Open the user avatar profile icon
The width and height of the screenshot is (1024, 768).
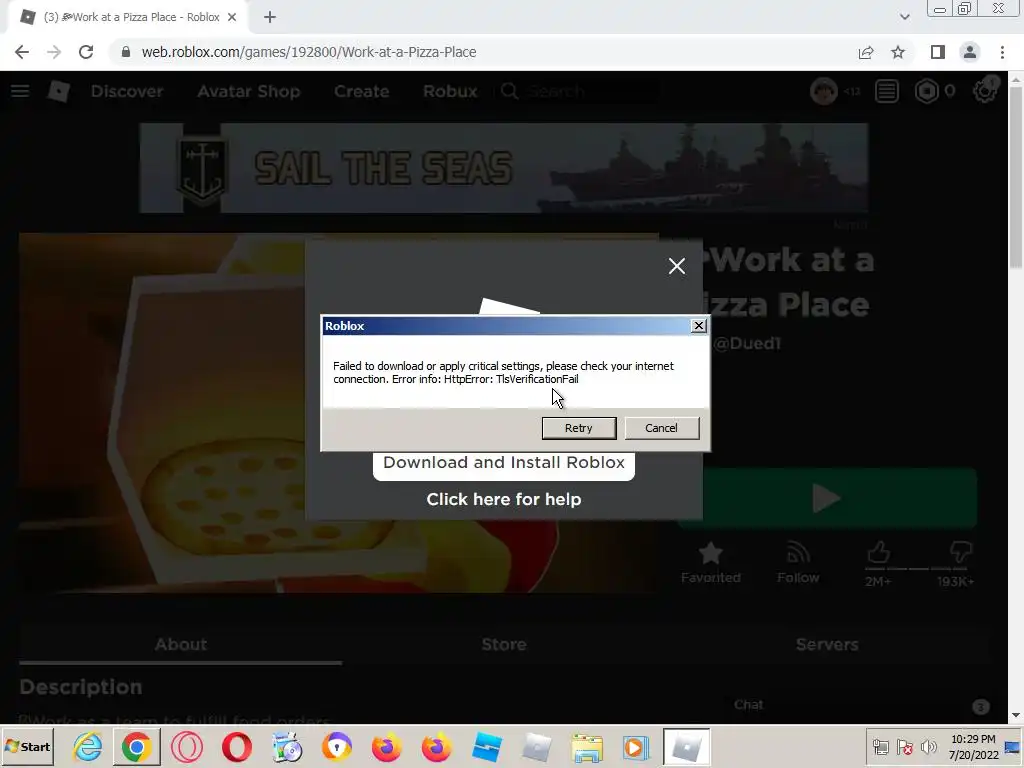(824, 91)
